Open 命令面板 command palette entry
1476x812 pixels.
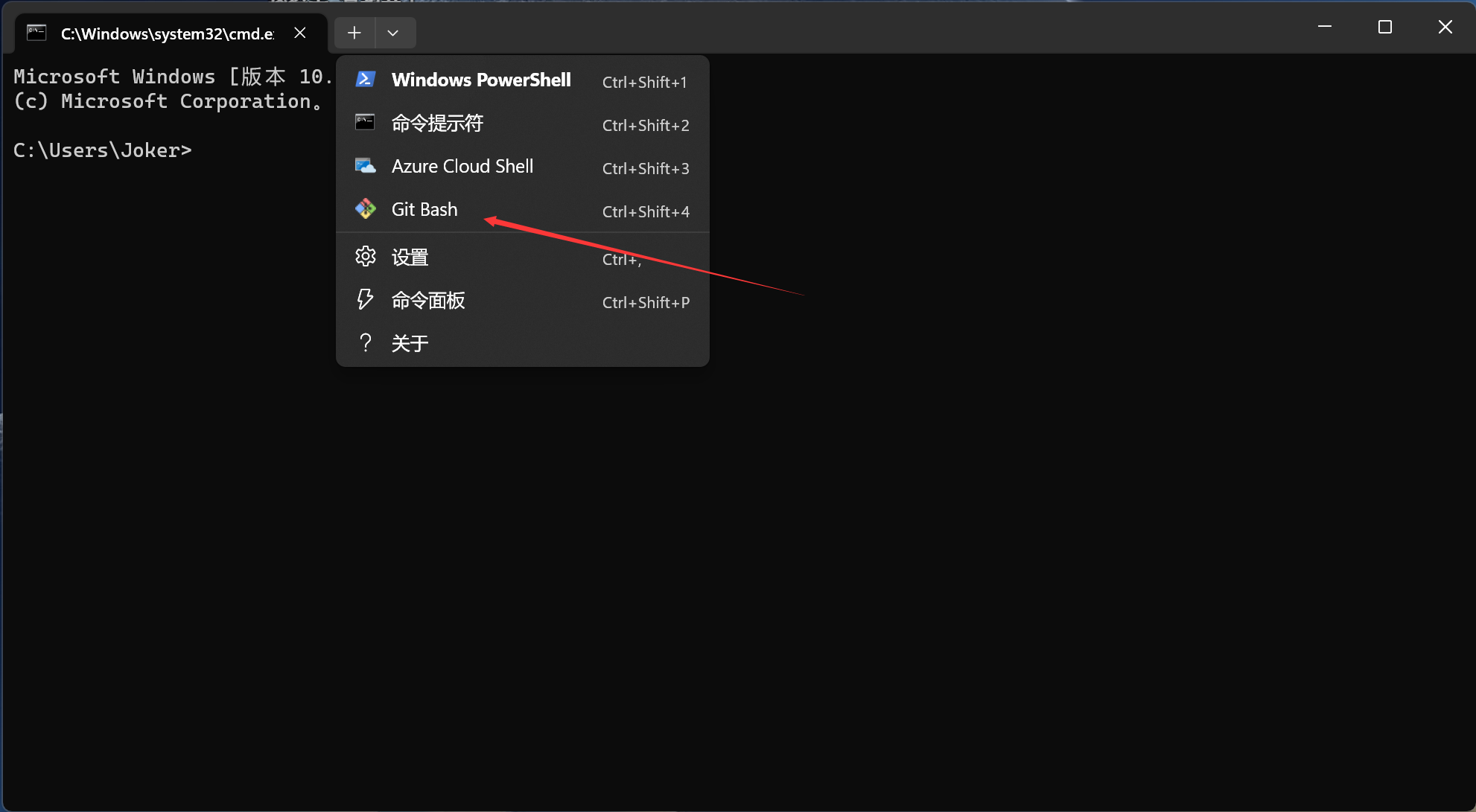click(428, 301)
